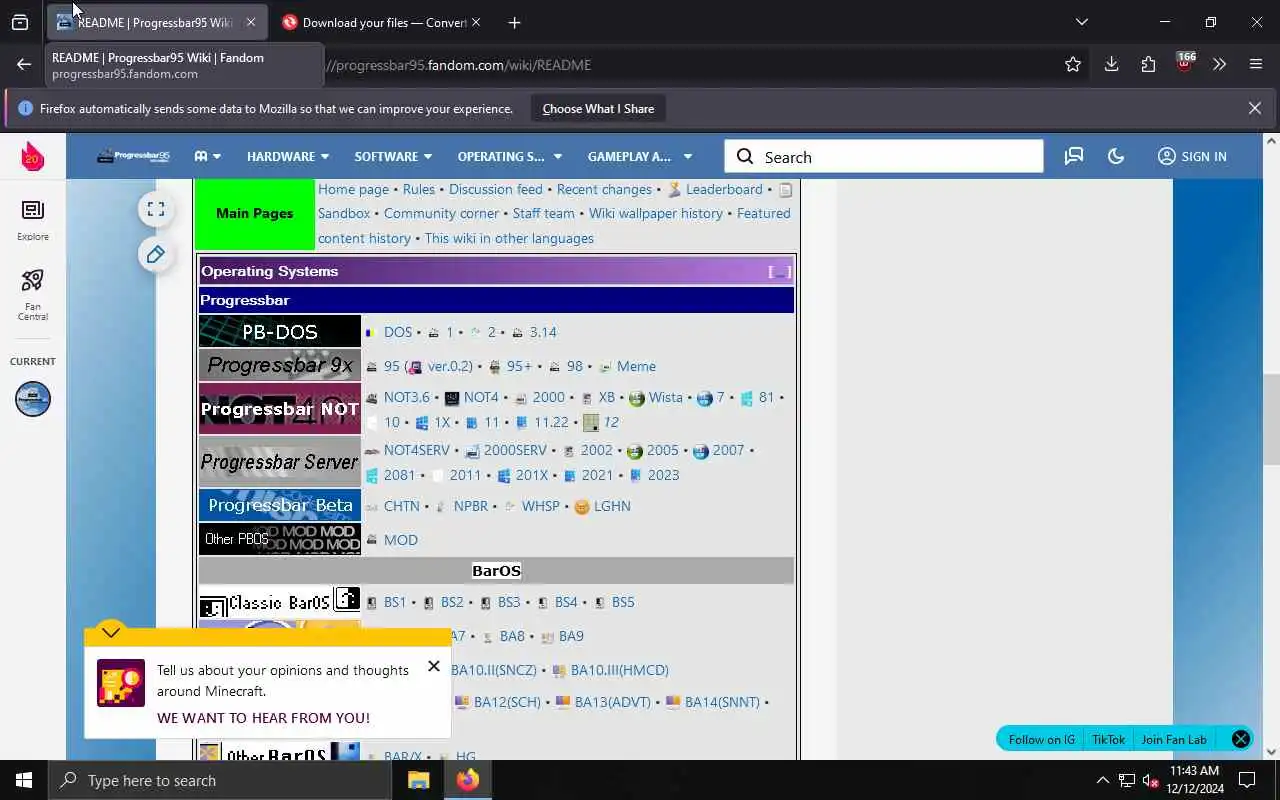Expand the GAMEPLAY A... menu

coord(640,156)
